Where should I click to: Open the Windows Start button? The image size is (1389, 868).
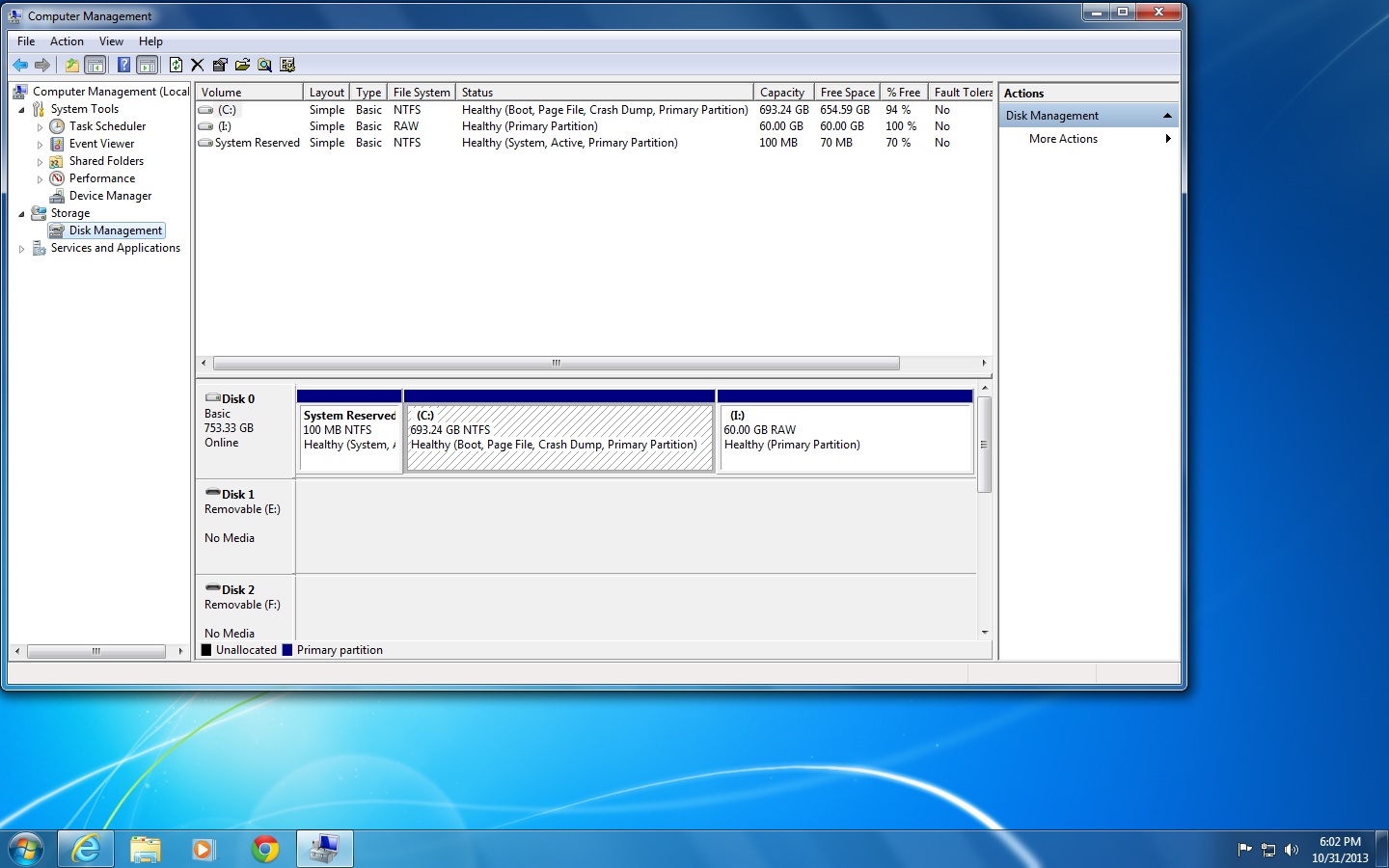(x=26, y=849)
